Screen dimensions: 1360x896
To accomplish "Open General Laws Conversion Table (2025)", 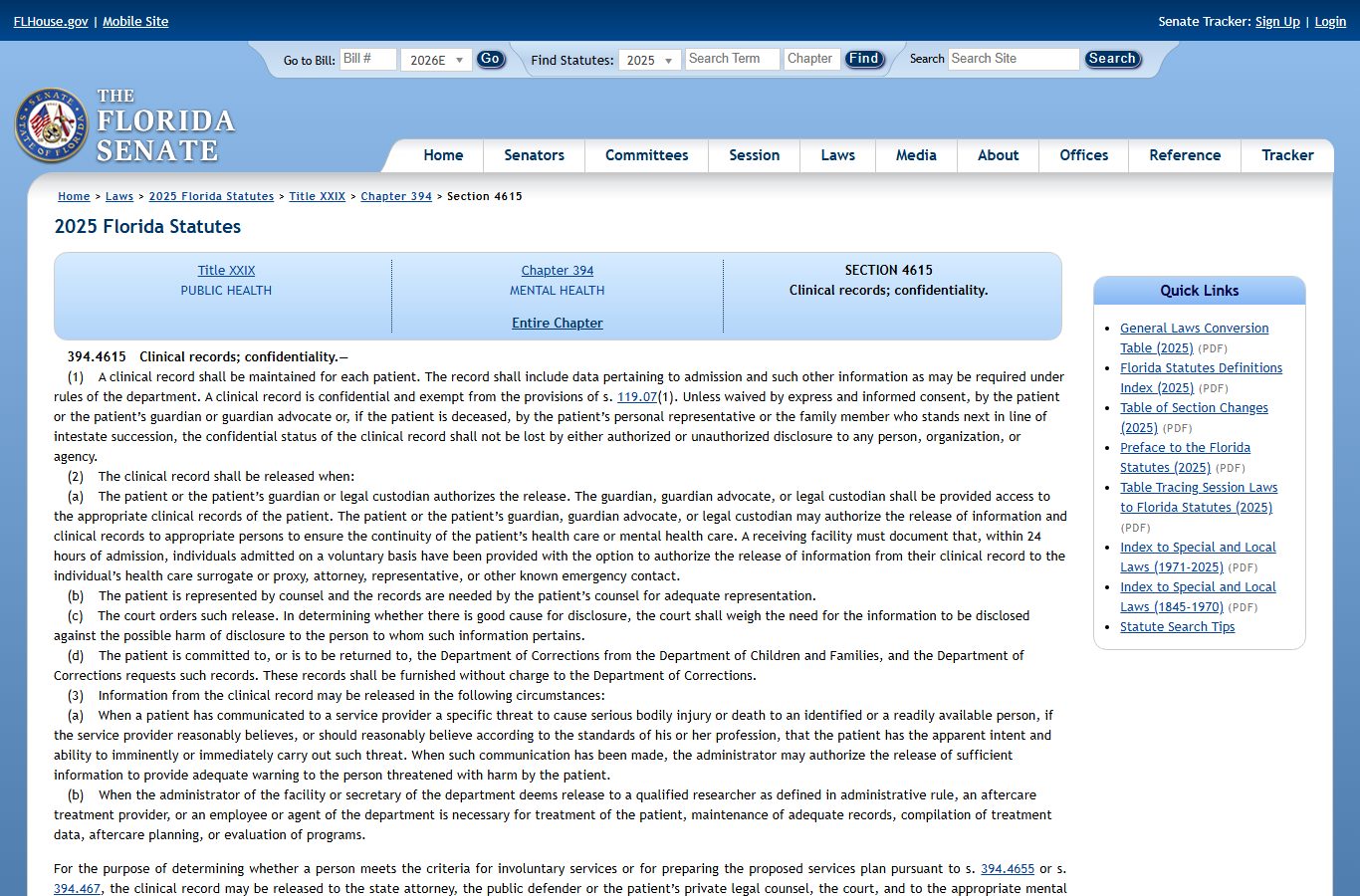I will [1194, 337].
